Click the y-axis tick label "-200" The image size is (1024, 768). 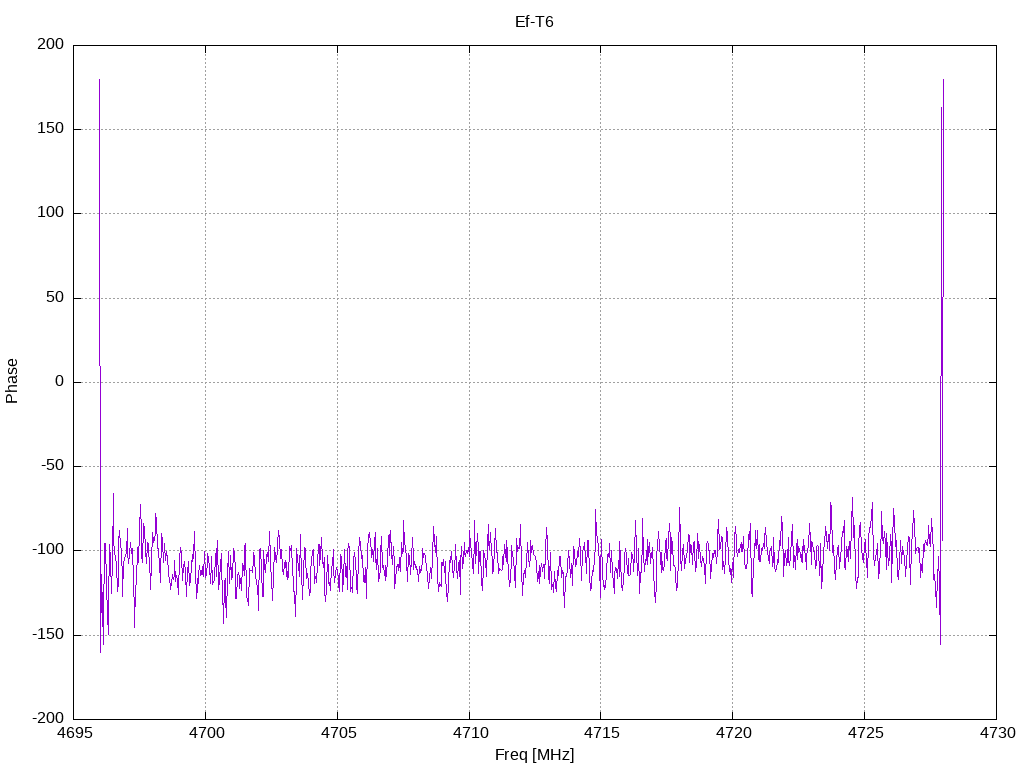point(48,719)
